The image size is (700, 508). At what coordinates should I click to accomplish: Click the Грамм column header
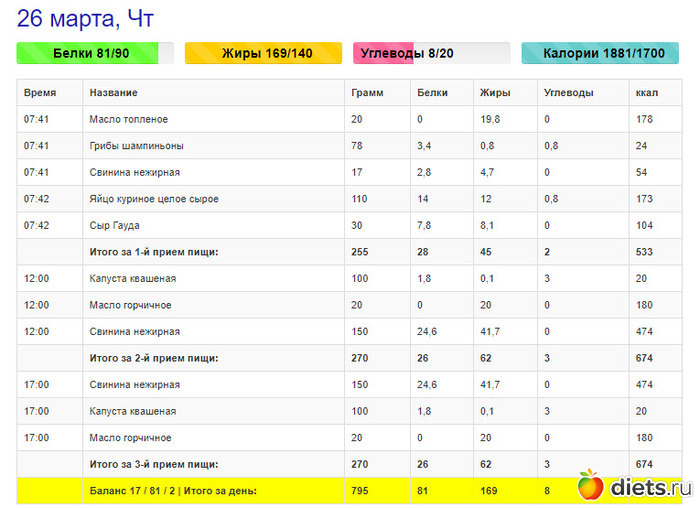pos(366,93)
